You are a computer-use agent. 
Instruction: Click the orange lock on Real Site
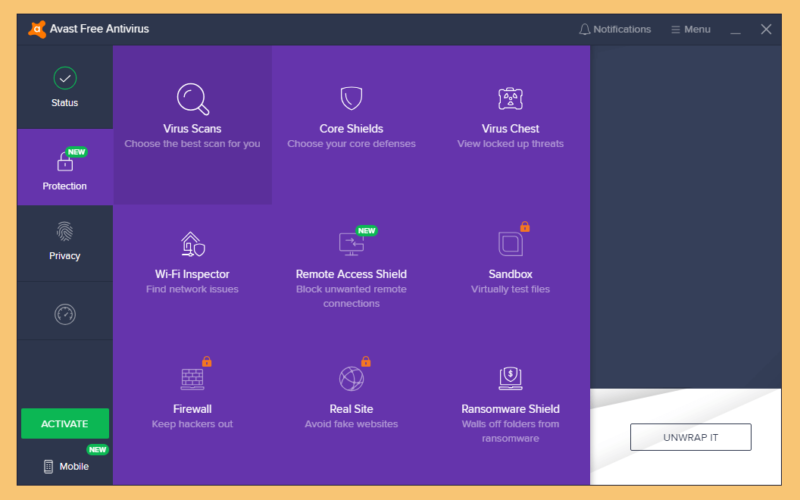tap(366, 361)
